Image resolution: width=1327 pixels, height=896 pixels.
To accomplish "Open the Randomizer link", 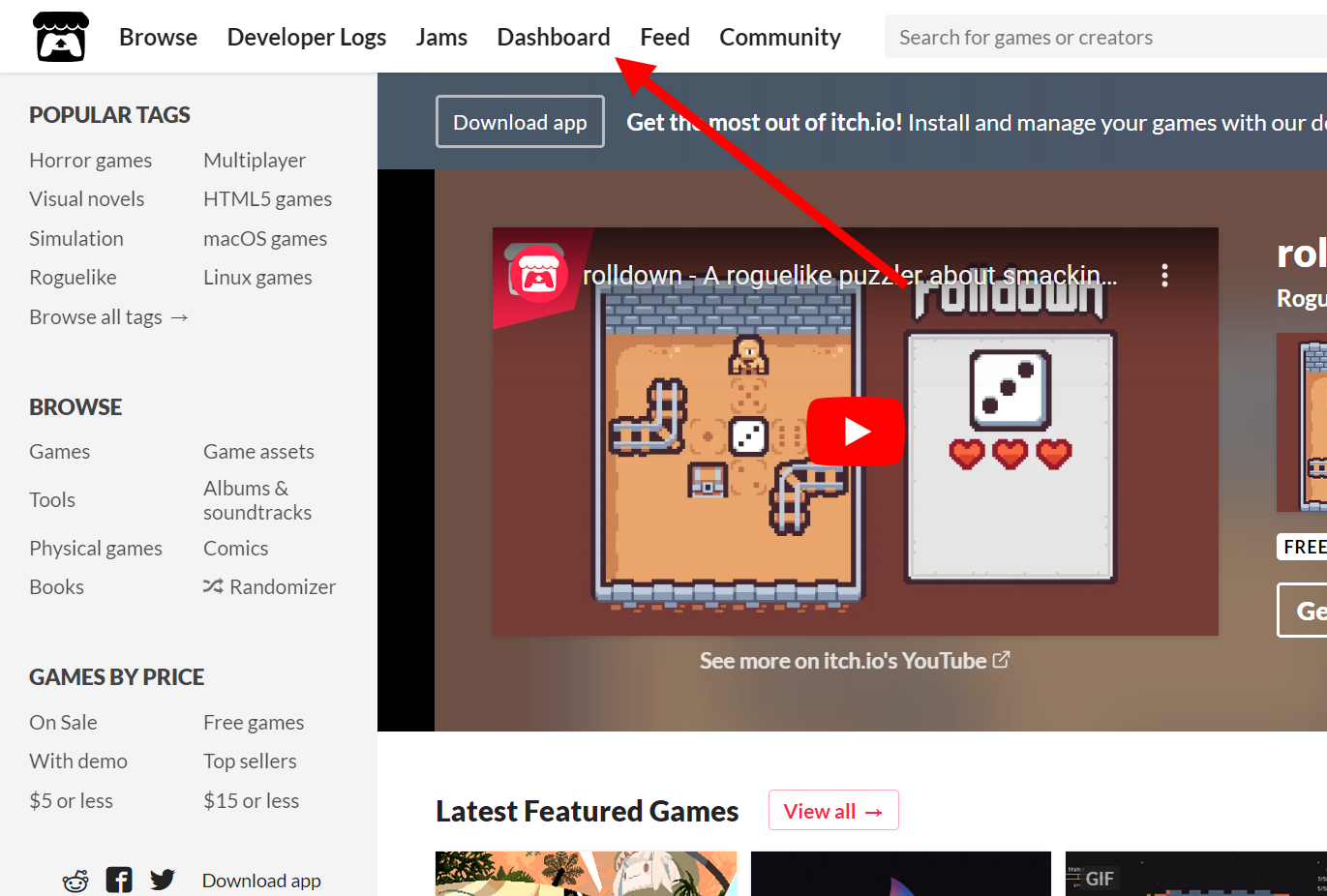I will 269,587.
